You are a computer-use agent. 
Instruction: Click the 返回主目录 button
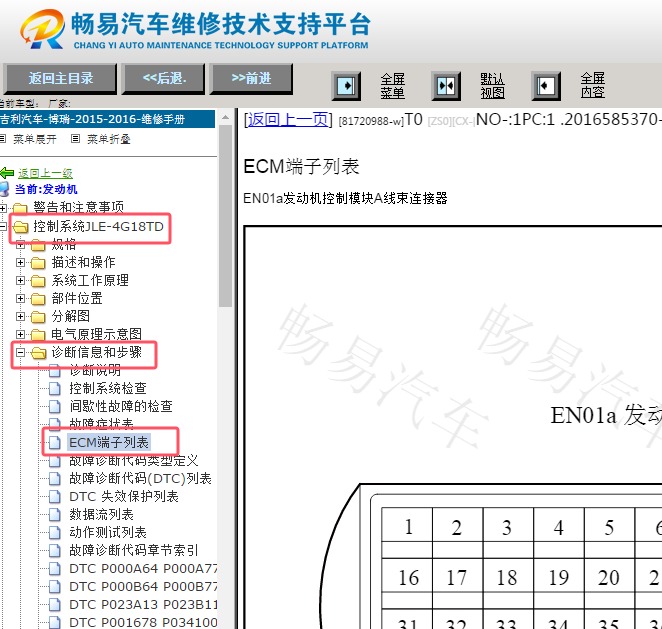pos(60,79)
